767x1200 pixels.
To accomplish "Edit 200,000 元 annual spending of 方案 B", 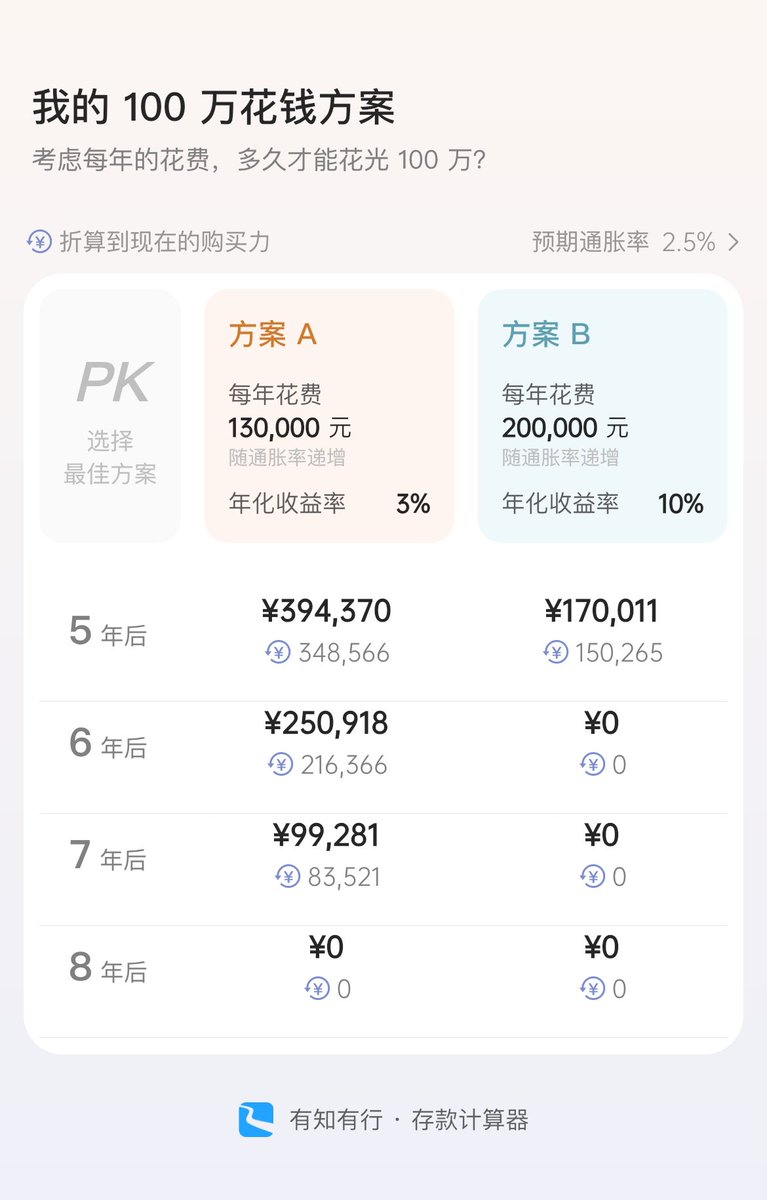I will pyautogui.click(x=565, y=428).
